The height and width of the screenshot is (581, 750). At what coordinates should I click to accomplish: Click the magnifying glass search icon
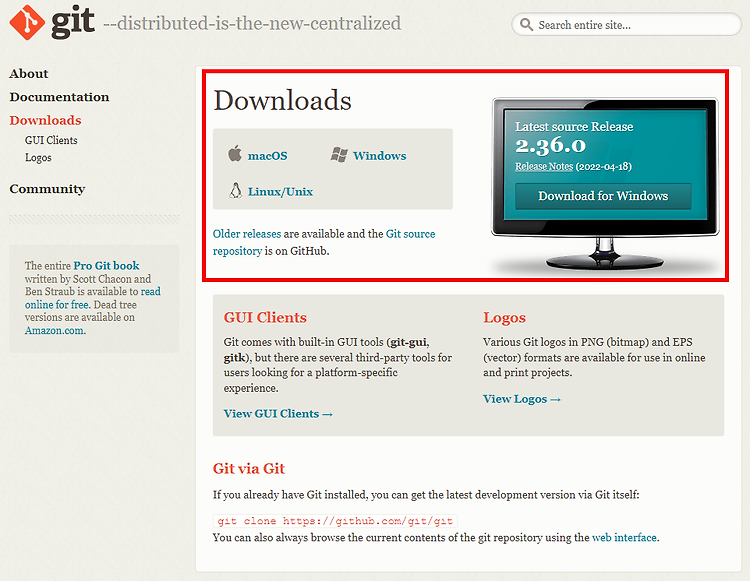526,24
